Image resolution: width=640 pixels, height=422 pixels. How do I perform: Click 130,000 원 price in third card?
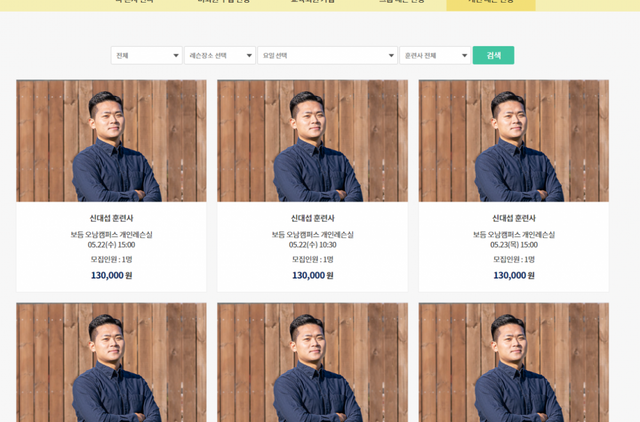[x=513, y=275]
